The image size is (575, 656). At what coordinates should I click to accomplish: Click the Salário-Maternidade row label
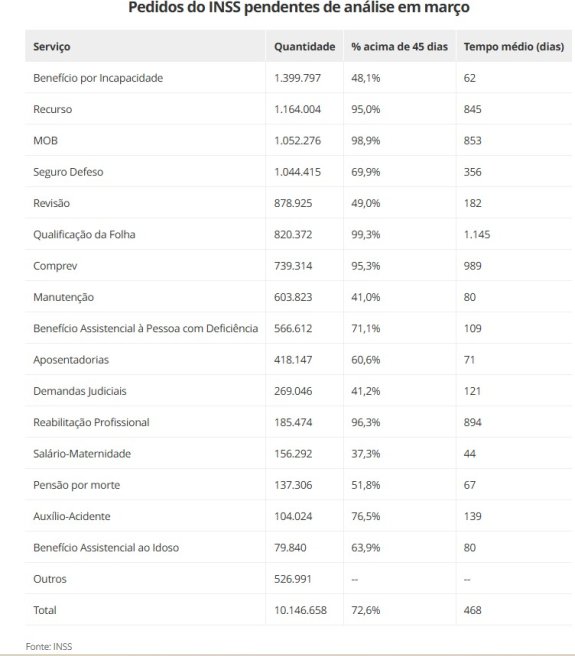(82, 454)
